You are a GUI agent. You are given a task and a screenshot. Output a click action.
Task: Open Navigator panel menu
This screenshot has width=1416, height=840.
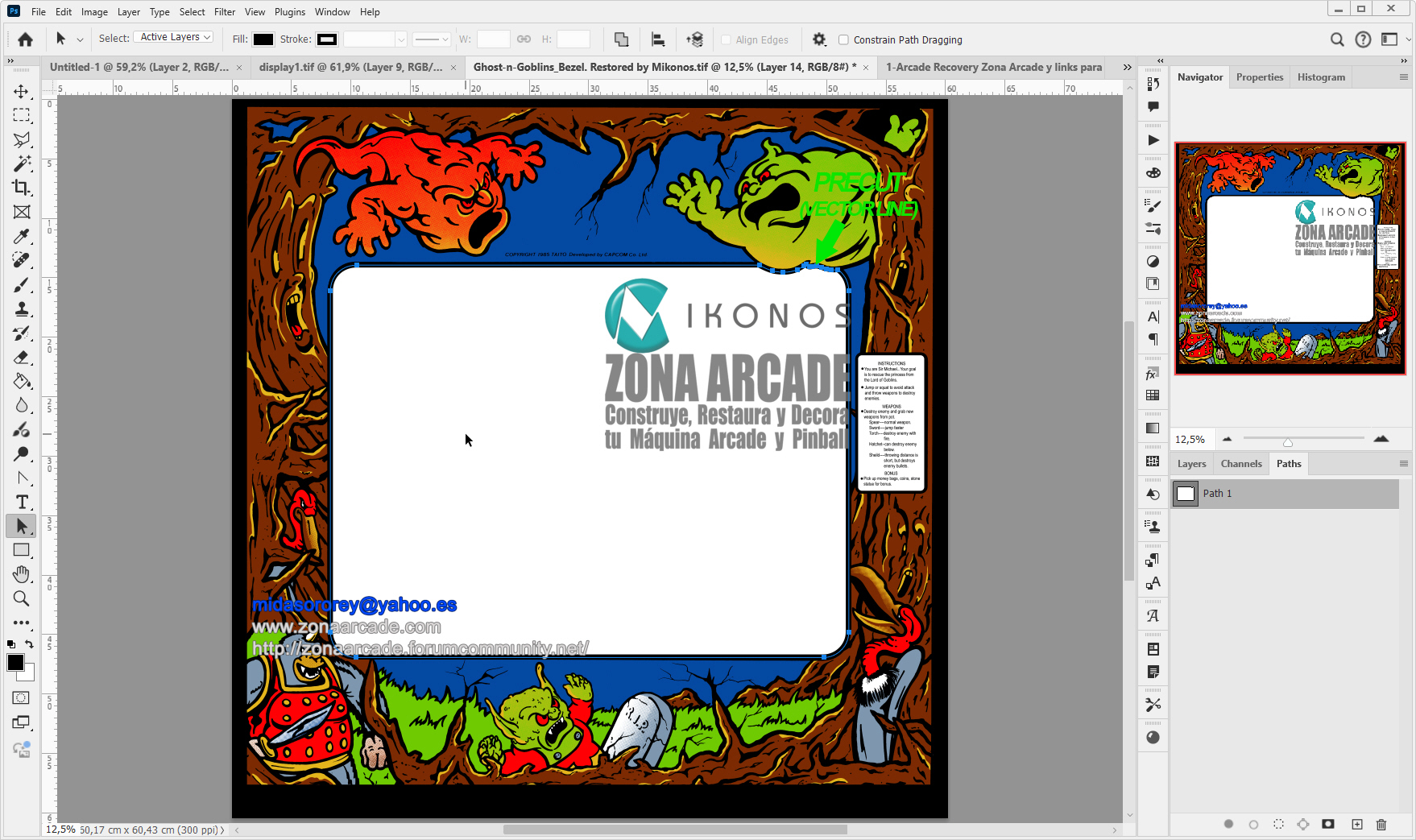coord(1403,77)
